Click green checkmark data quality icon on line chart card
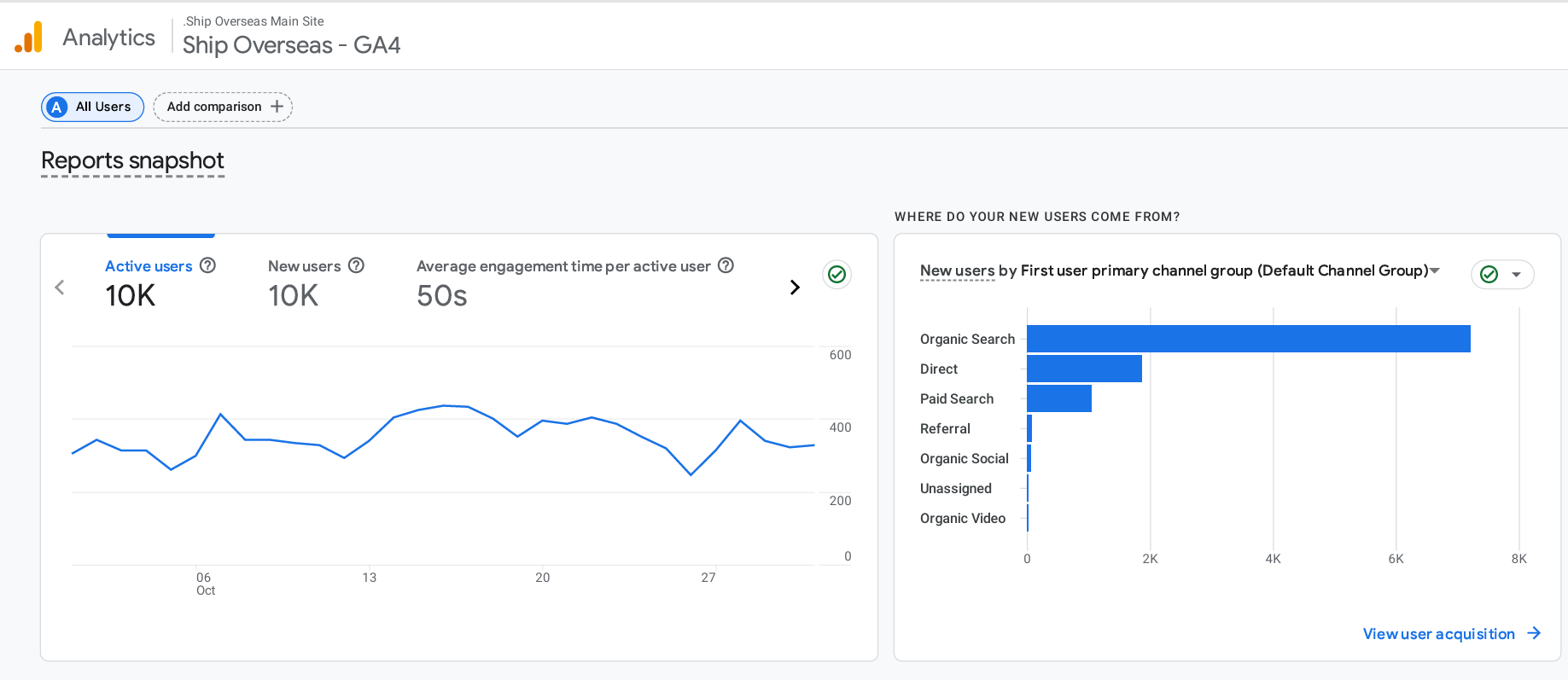 pos(836,274)
